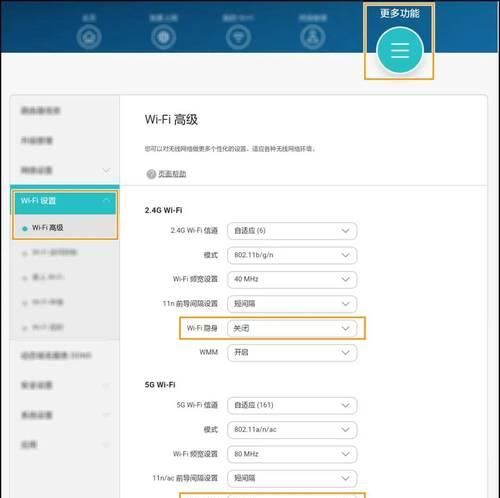Image resolution: width=500 pixels, height=498 pixels.
Task: Click the 2.4G Wi-Fi section heading
Action: pos(163,210)
